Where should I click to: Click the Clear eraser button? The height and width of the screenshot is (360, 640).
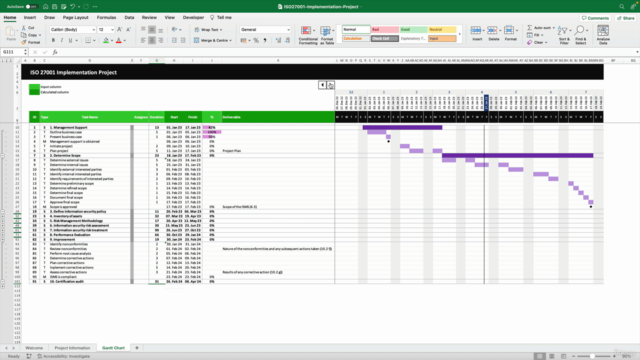pyautogui.click(x=536, y=42)
